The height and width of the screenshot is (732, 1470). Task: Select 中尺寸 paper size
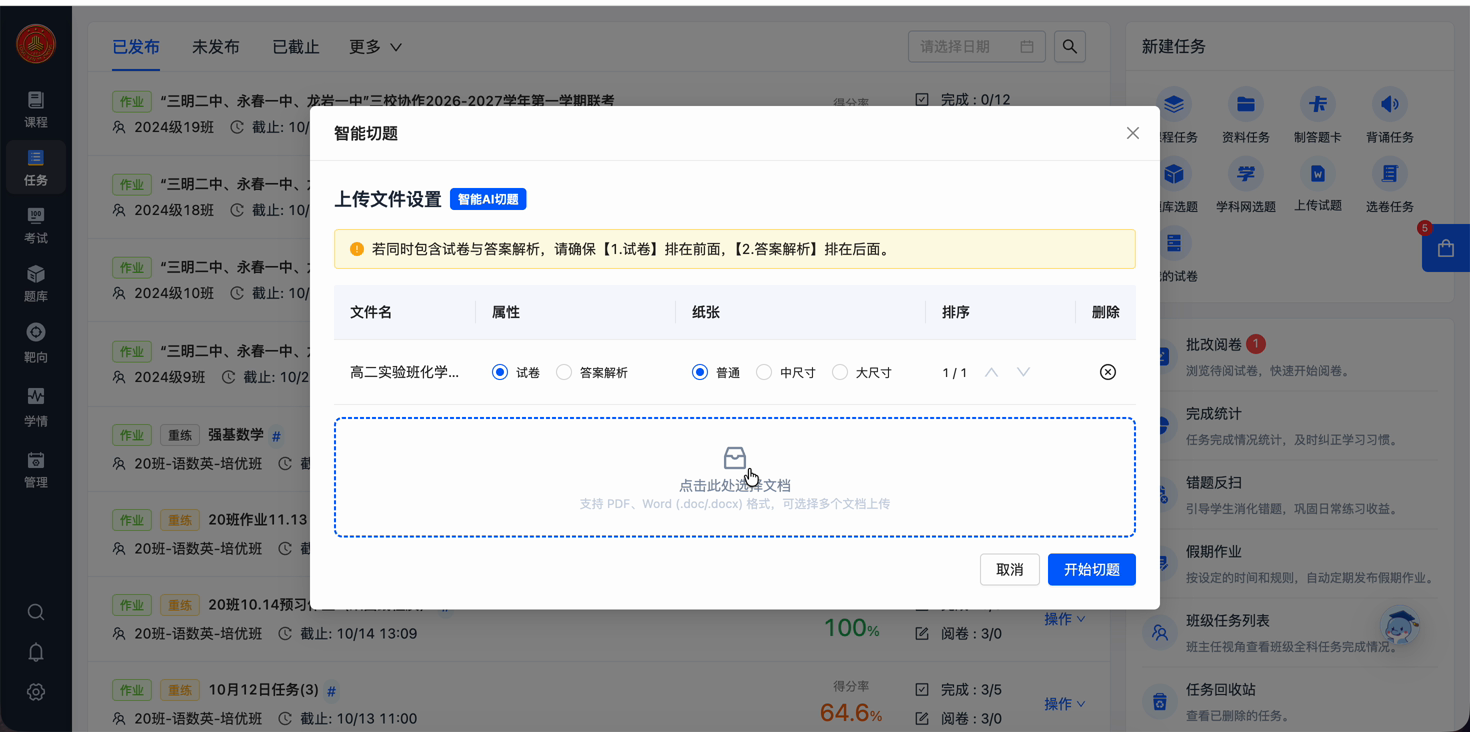(x=764, y=372)
